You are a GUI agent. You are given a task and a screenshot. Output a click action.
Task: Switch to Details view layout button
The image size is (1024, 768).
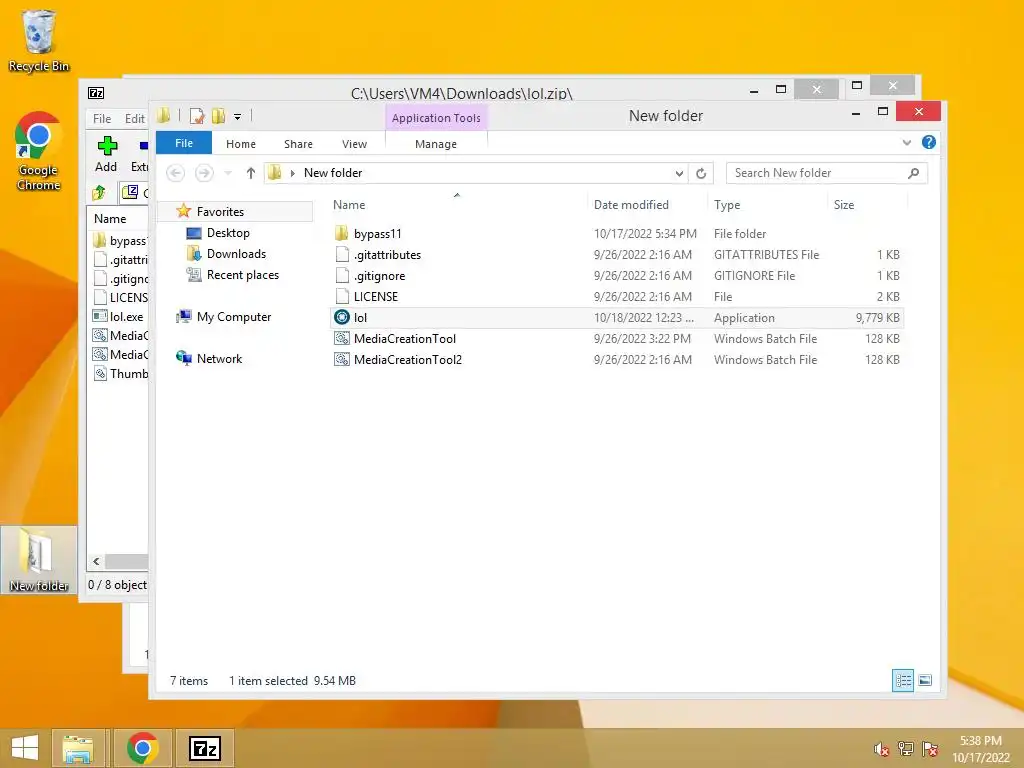[903, 680]
